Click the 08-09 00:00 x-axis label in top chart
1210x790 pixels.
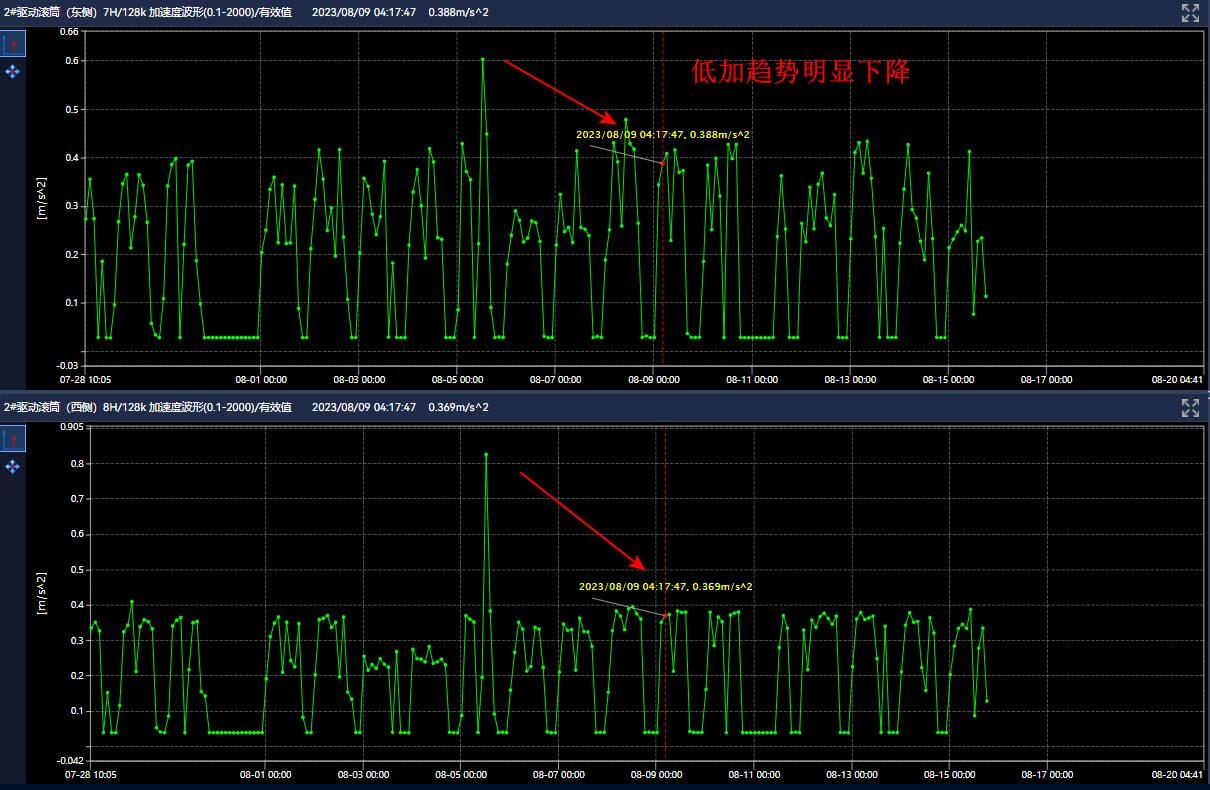point(654,380)
